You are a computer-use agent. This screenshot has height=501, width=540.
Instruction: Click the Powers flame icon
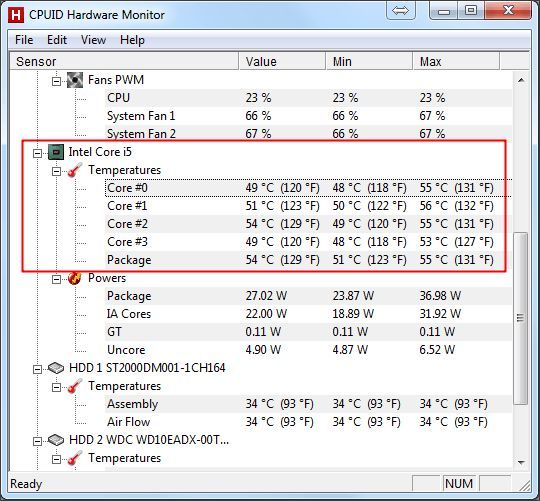click(x=75, y=278)
